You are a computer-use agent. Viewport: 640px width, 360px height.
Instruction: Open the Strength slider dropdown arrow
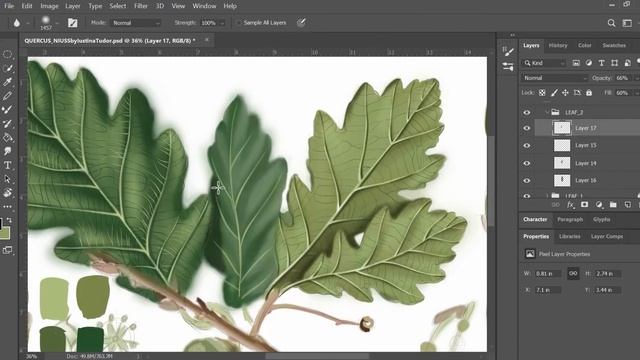pos(222,23)
